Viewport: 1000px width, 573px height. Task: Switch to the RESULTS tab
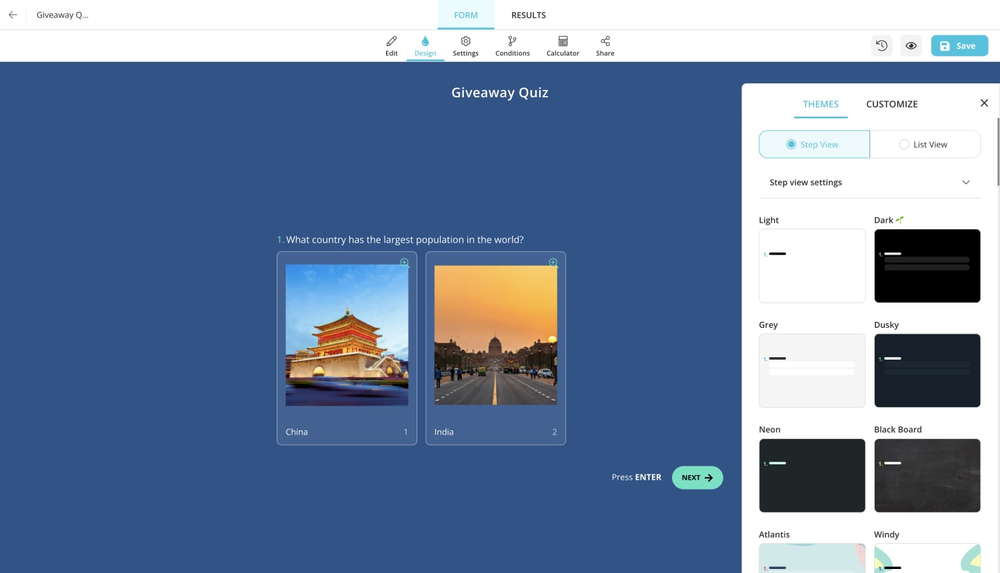coord(528,15)
